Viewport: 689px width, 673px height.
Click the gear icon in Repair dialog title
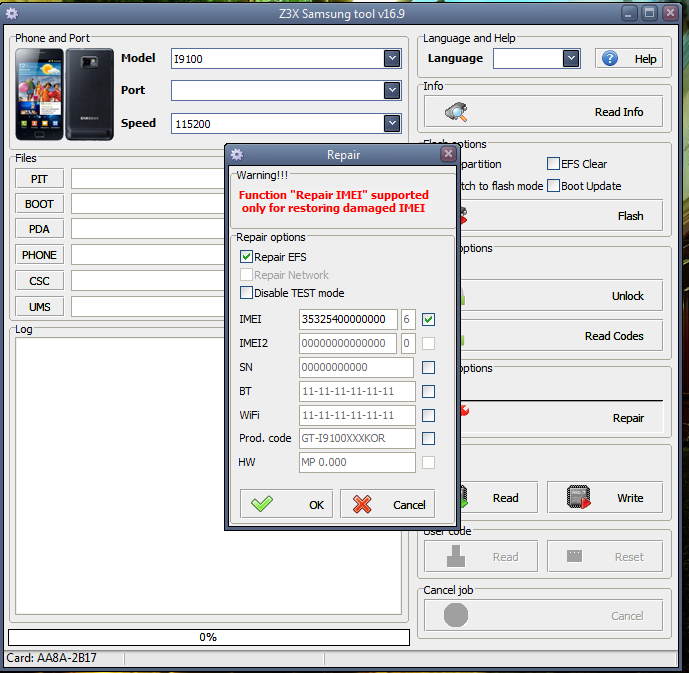pyautogui.click(x=237, y=155)
